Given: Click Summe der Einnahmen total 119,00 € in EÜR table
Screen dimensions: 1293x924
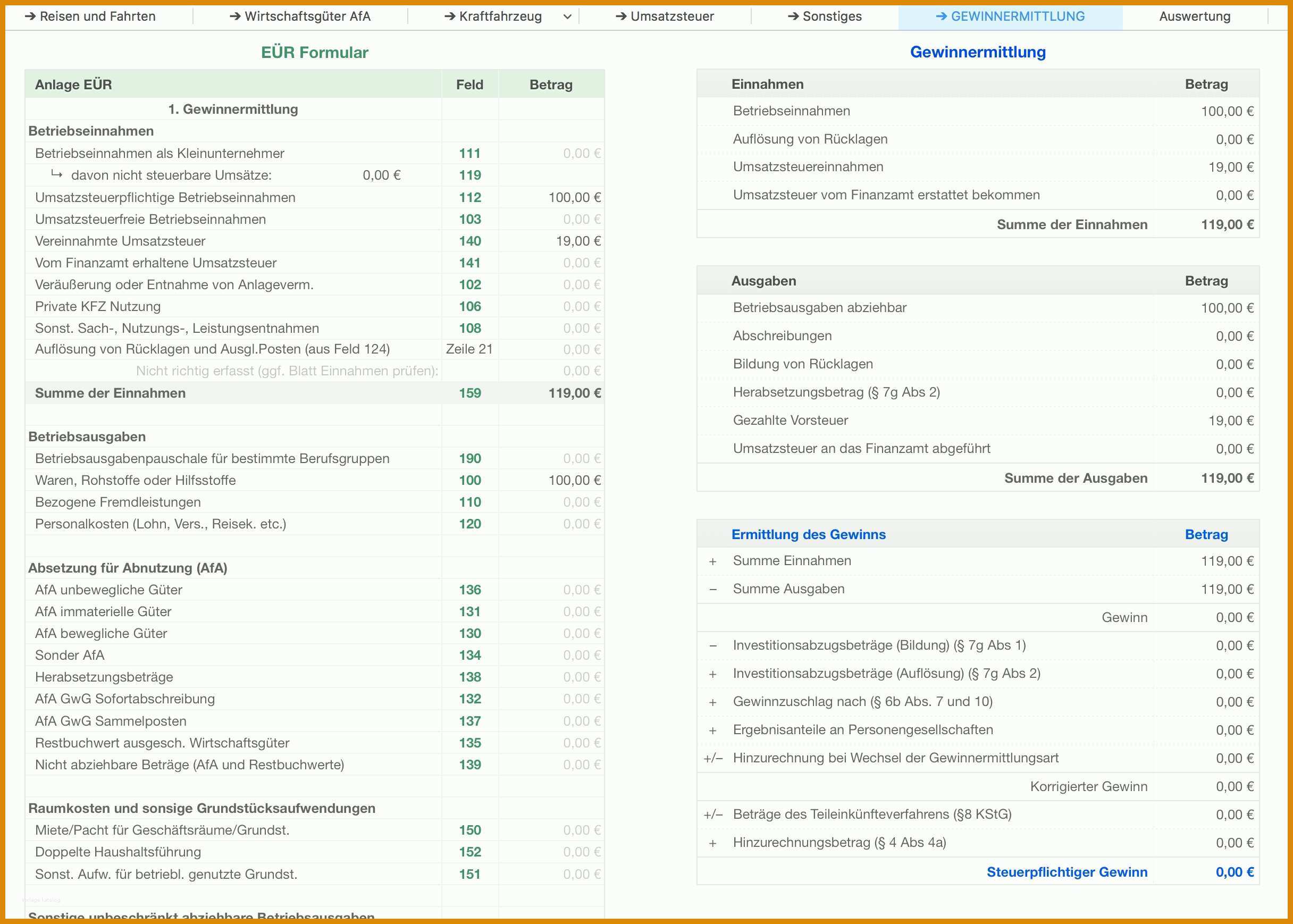Looking at the screenshot, I should (x=575, y=393).
